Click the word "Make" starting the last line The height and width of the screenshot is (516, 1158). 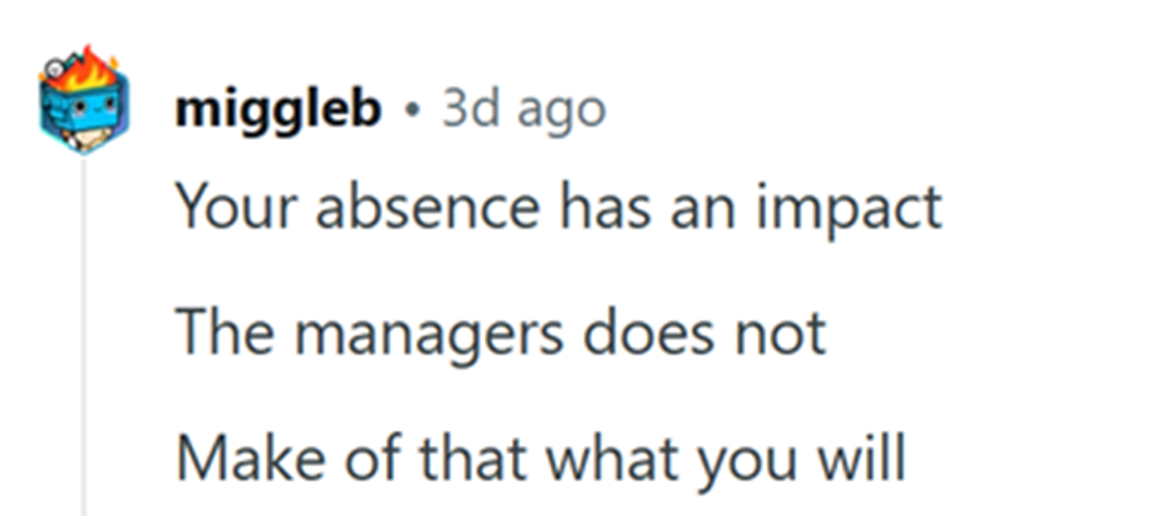tap(251, 459)
